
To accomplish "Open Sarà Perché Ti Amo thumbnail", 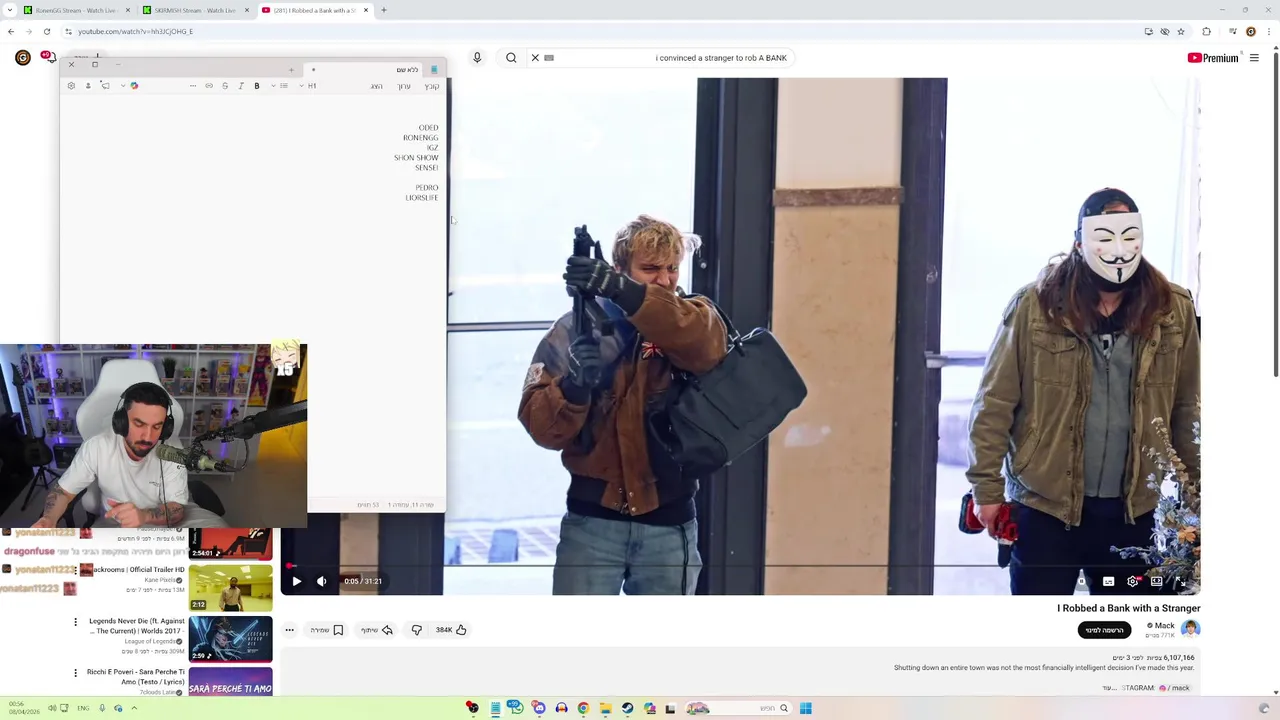I will click(230, 682).
